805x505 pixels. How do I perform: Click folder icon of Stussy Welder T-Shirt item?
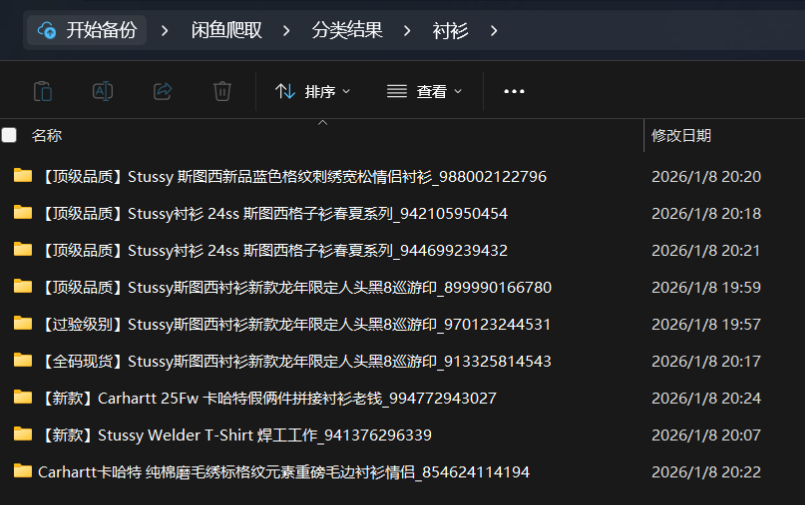point(23,434)
